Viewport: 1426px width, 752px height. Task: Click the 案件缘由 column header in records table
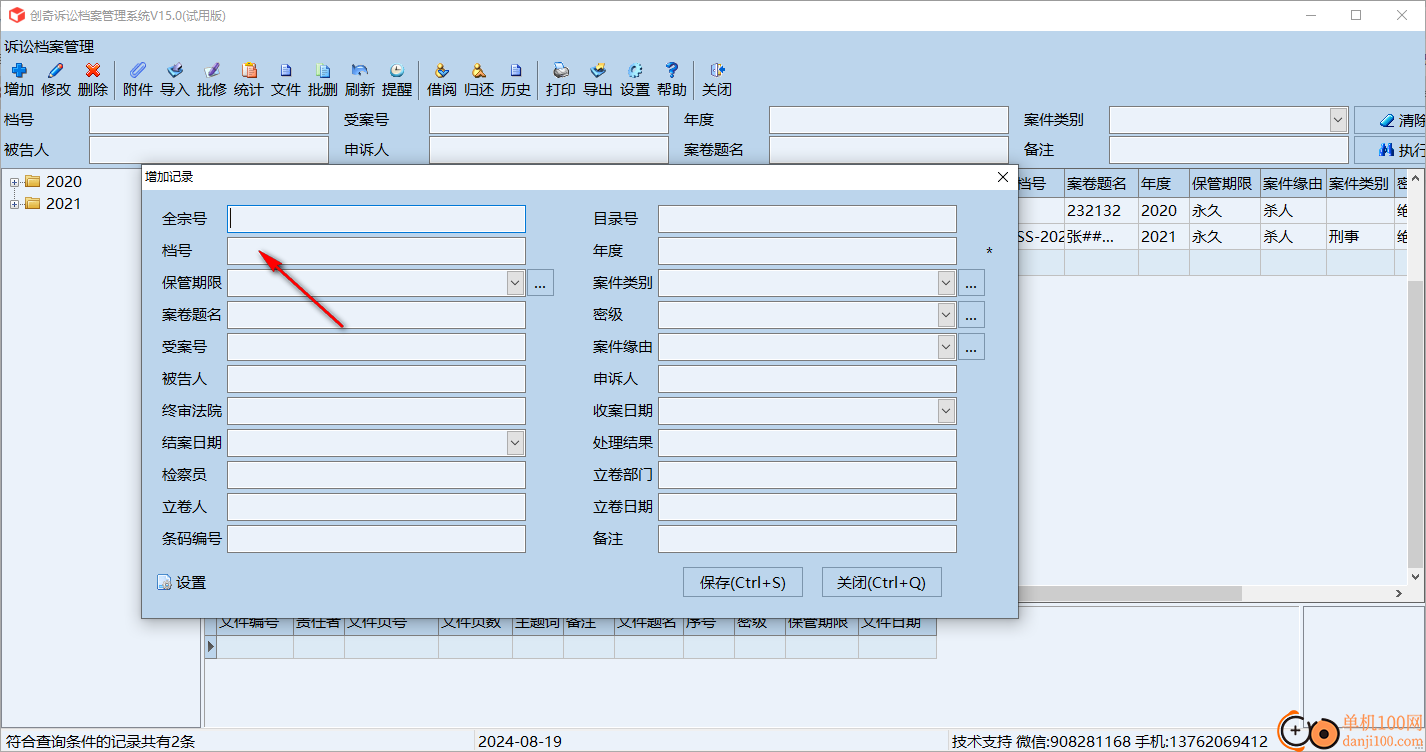pos(1293,183)
